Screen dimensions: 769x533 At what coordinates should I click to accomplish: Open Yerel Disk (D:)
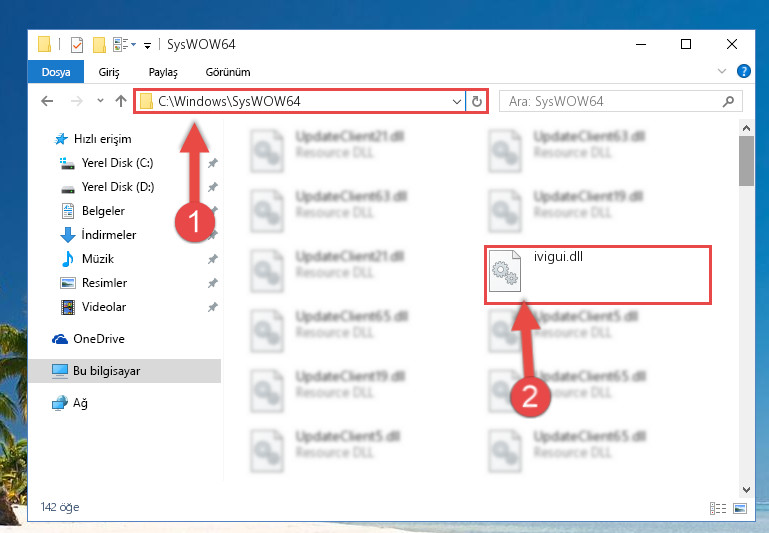[118, 187]
